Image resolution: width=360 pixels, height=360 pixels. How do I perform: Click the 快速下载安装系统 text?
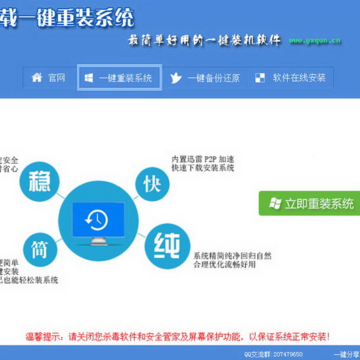203,168
